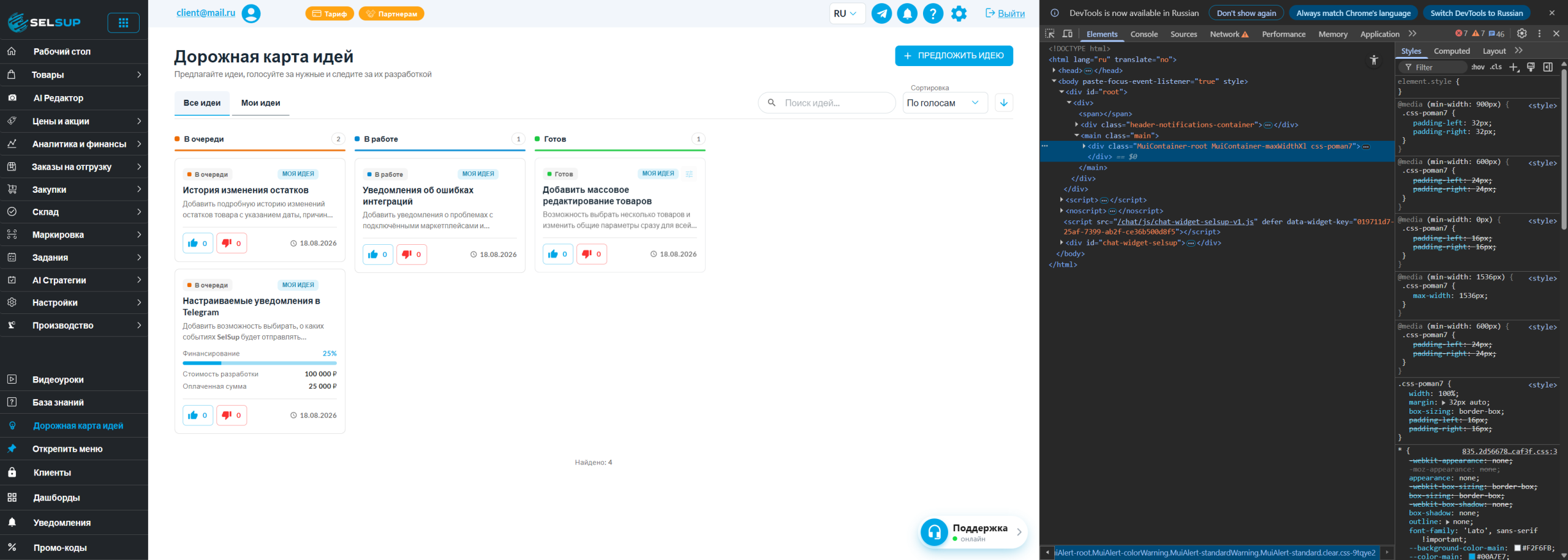Click the round question mark help icon
Screen dimensions: 1568x560
(x=933, y=13)
